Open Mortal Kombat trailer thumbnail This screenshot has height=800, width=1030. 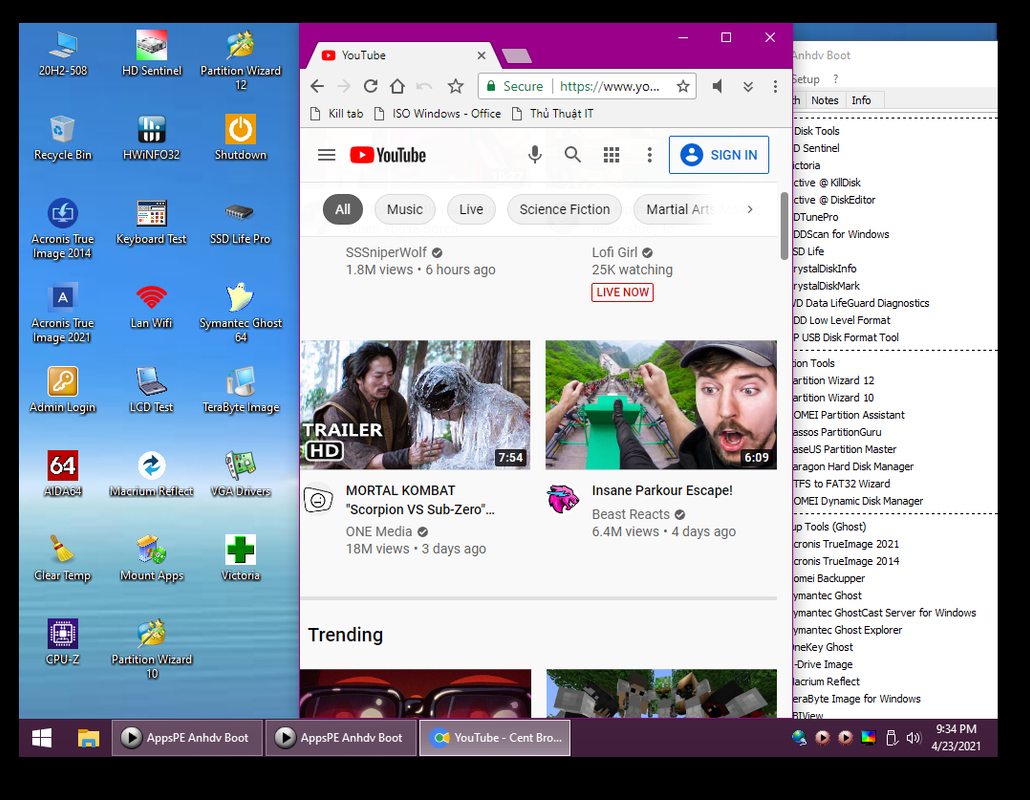tap(415, 405)
